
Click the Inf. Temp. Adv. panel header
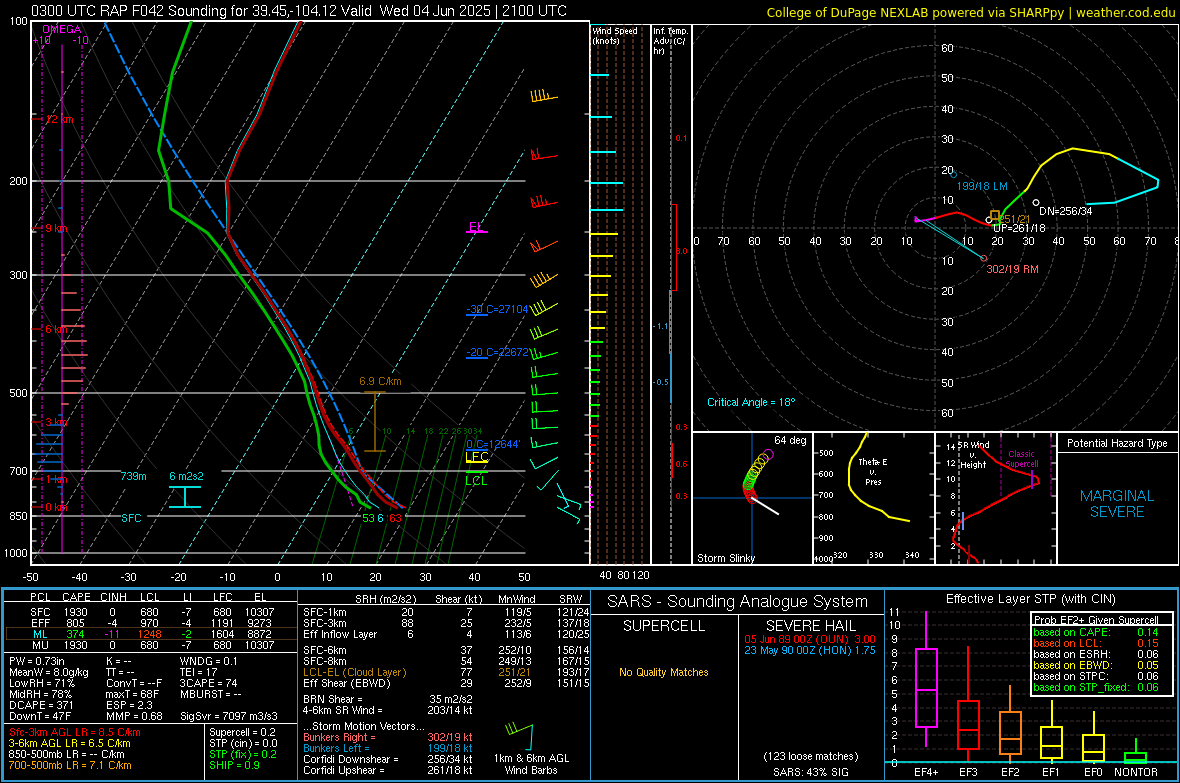(669, 41)
